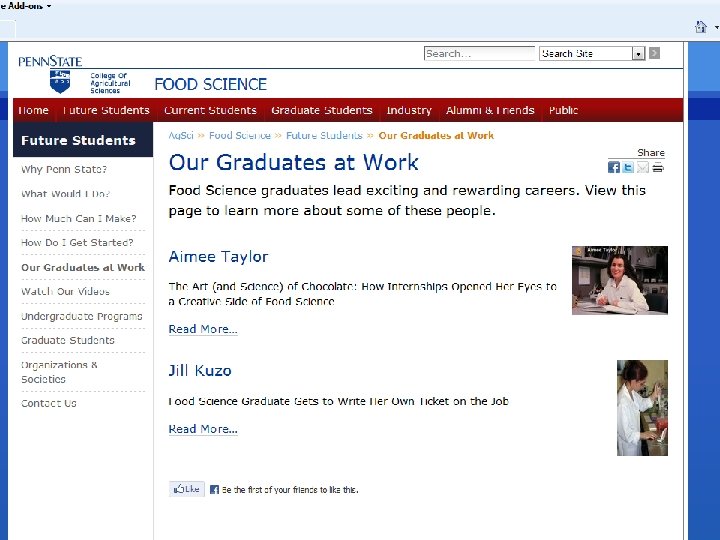The image size is (720, 540).
Task: Click the search go arrow button
Action: (x=655, y=53)
